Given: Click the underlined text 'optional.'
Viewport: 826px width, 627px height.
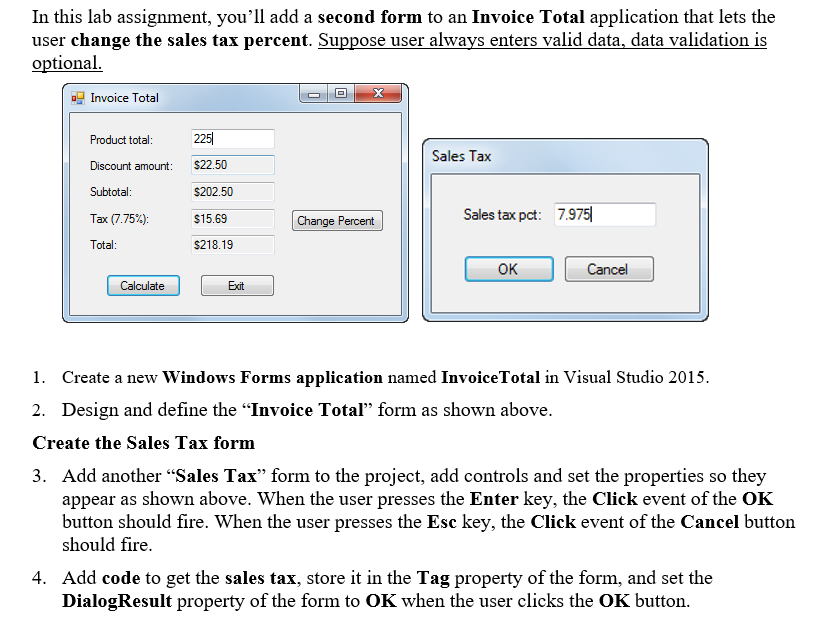Looking at the screenshot, I should tap(67, 63).
